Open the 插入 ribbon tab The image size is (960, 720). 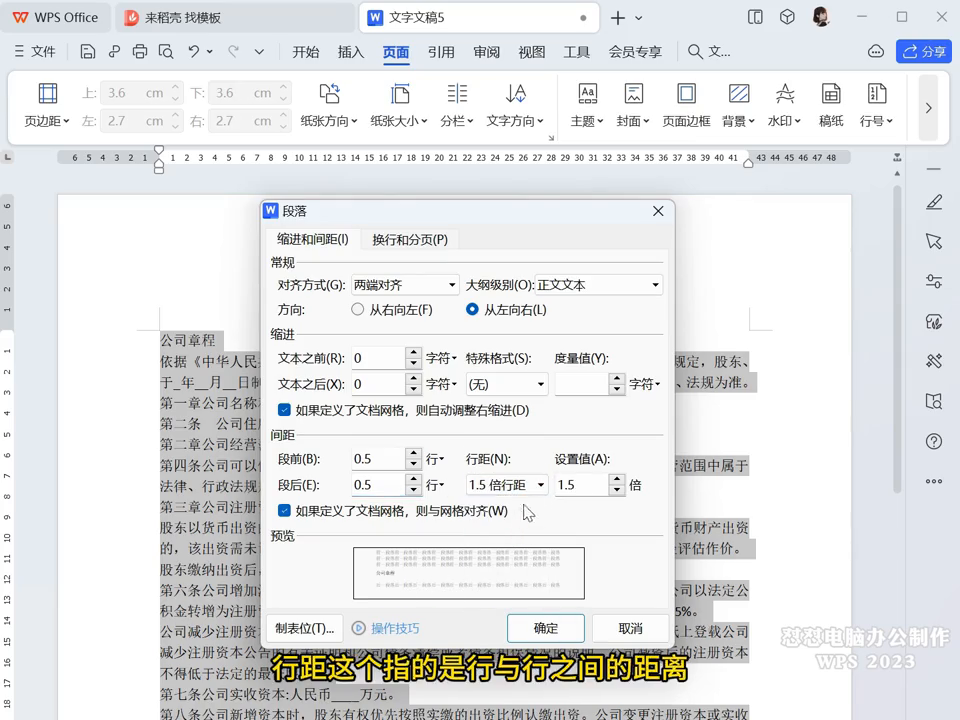click(x=349, y=52)
